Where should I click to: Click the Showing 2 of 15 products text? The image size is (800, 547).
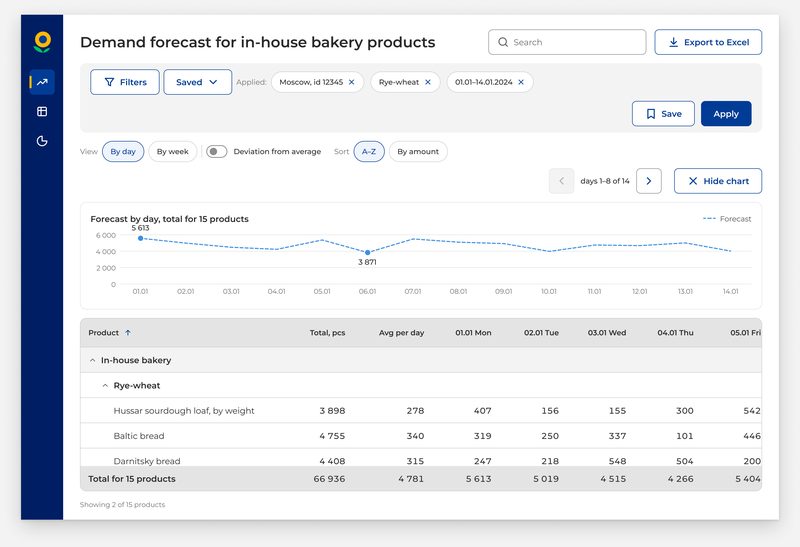click(122, 505)
